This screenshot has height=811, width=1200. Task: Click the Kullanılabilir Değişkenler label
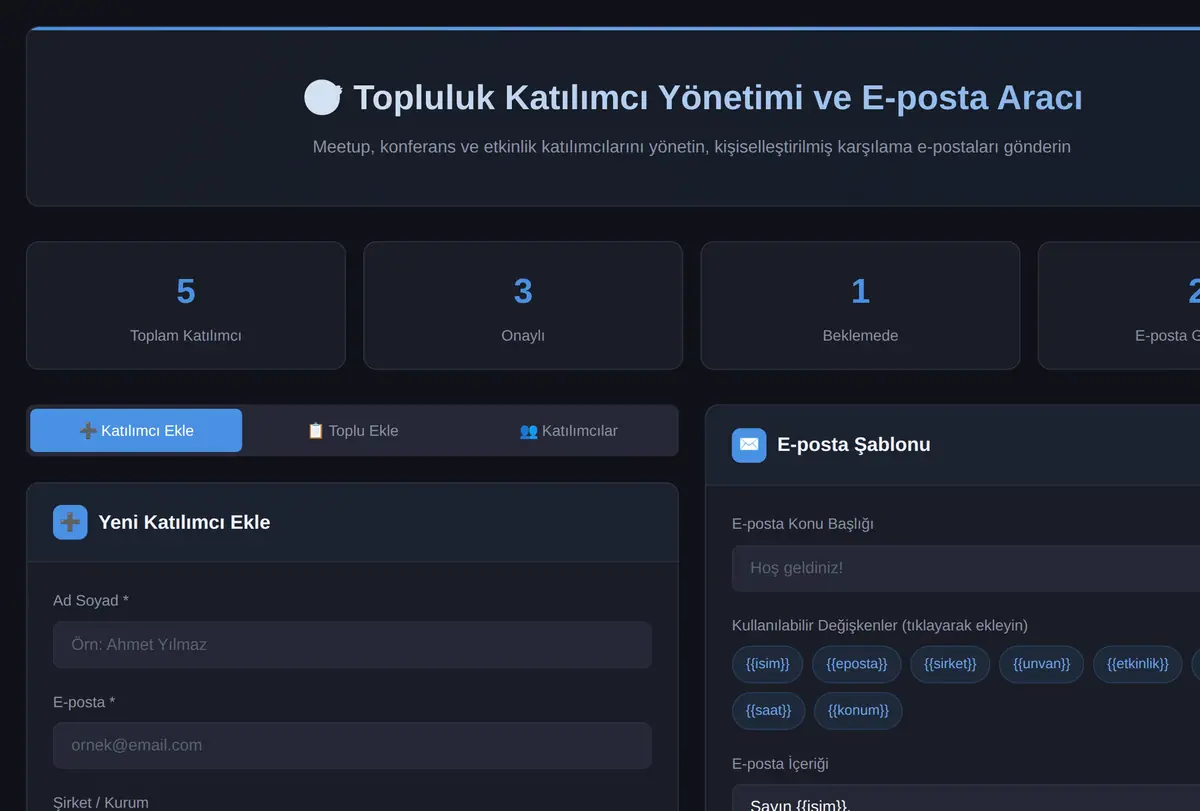point(880,626)
